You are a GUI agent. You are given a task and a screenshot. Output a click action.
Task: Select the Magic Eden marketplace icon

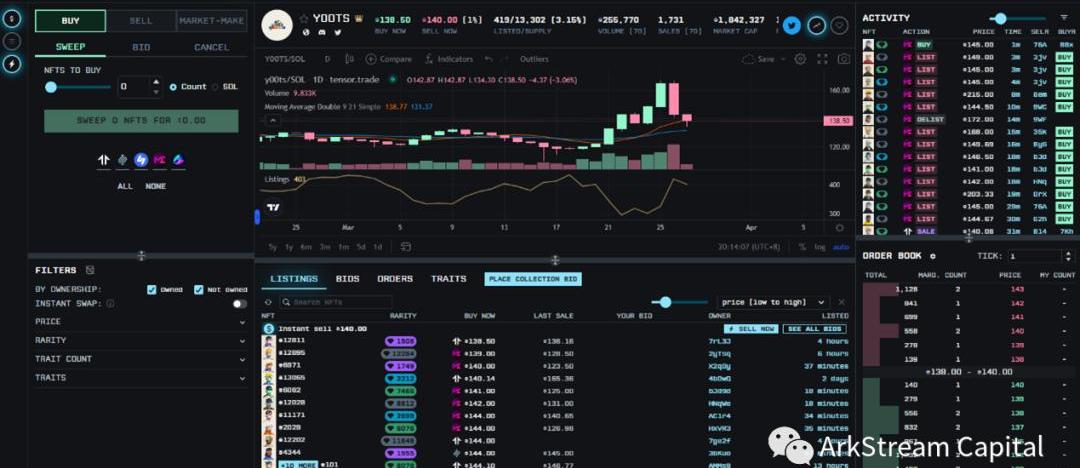(159, 160)
